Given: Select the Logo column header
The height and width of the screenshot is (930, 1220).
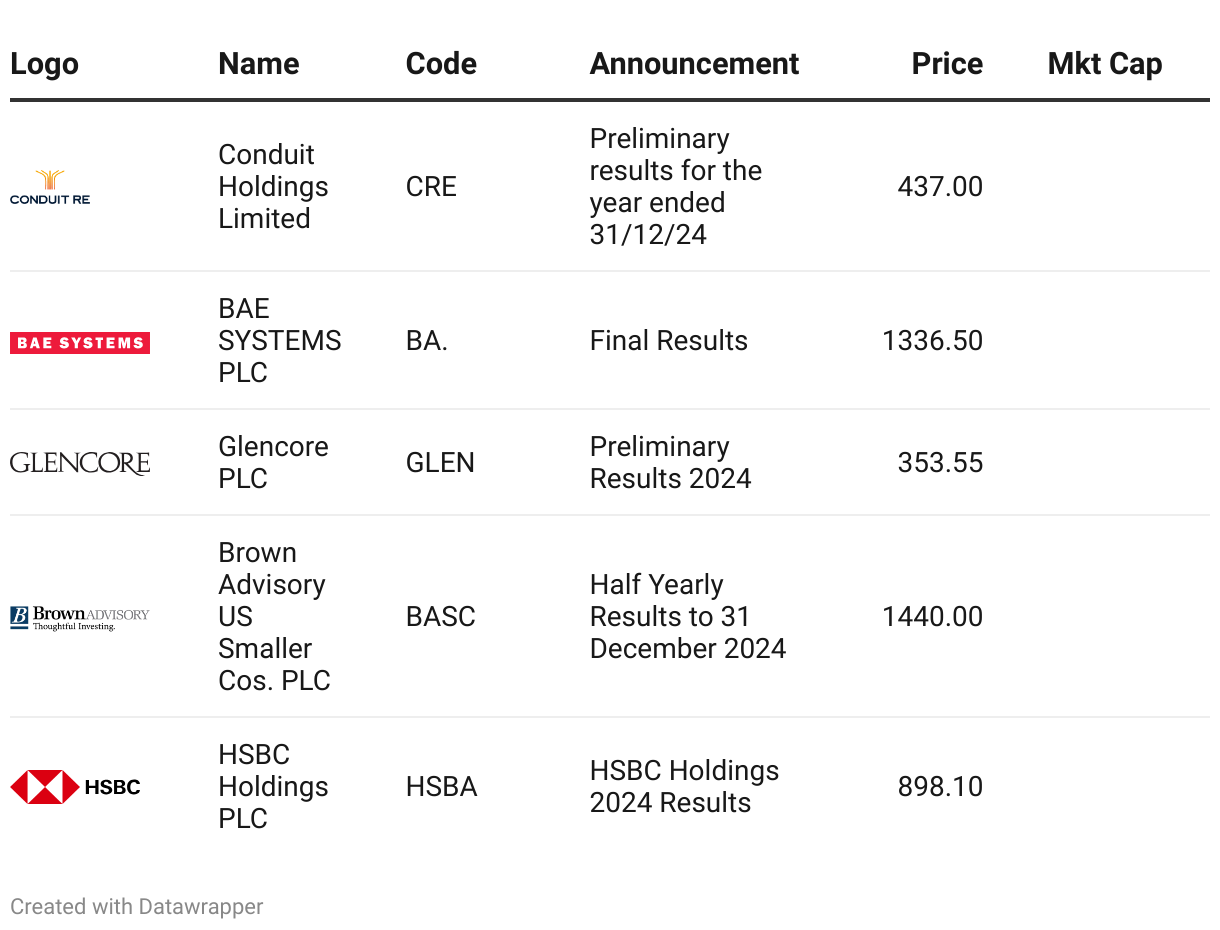Looking at the screenshot, I should 44,64.
